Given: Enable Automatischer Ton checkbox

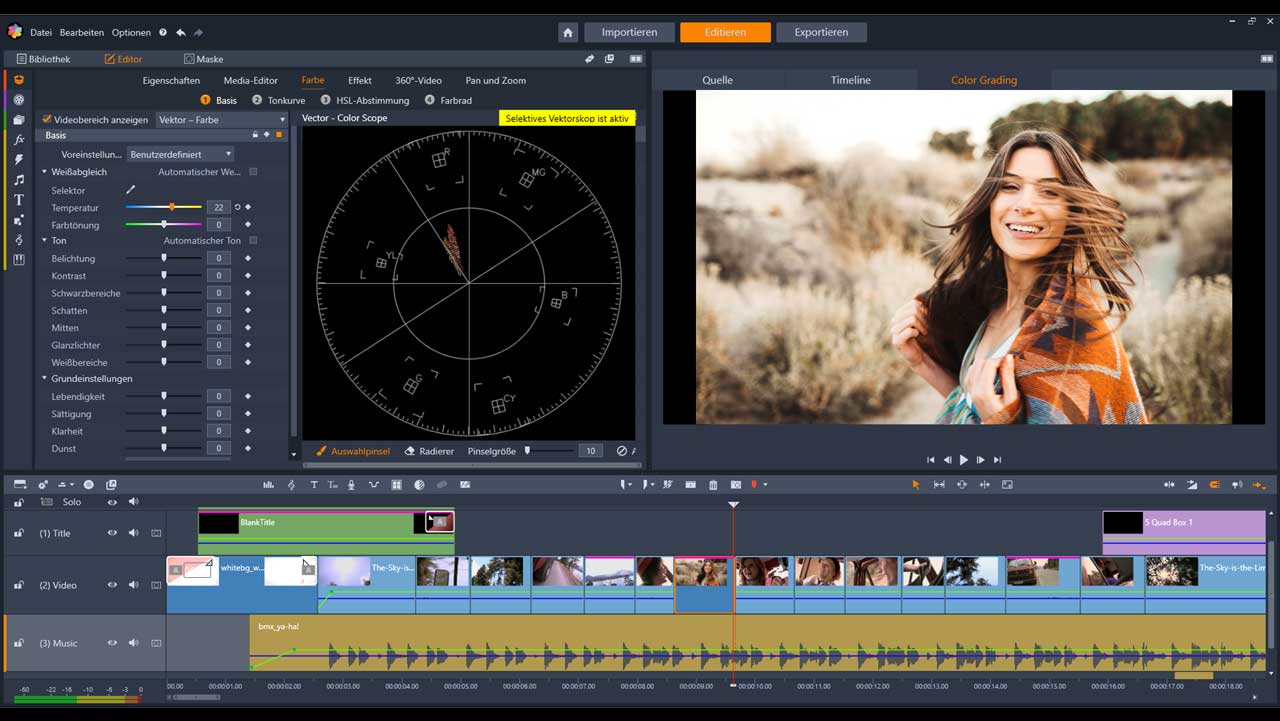Looking at the screenshot, I should click(253, 241).
